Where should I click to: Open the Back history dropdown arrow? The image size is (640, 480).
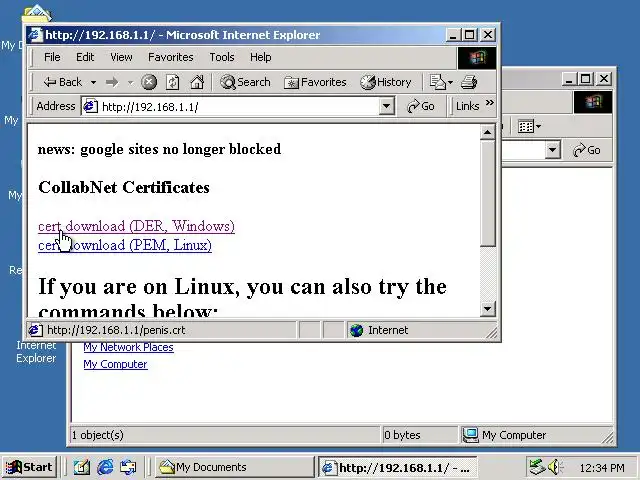coord(93,82)
